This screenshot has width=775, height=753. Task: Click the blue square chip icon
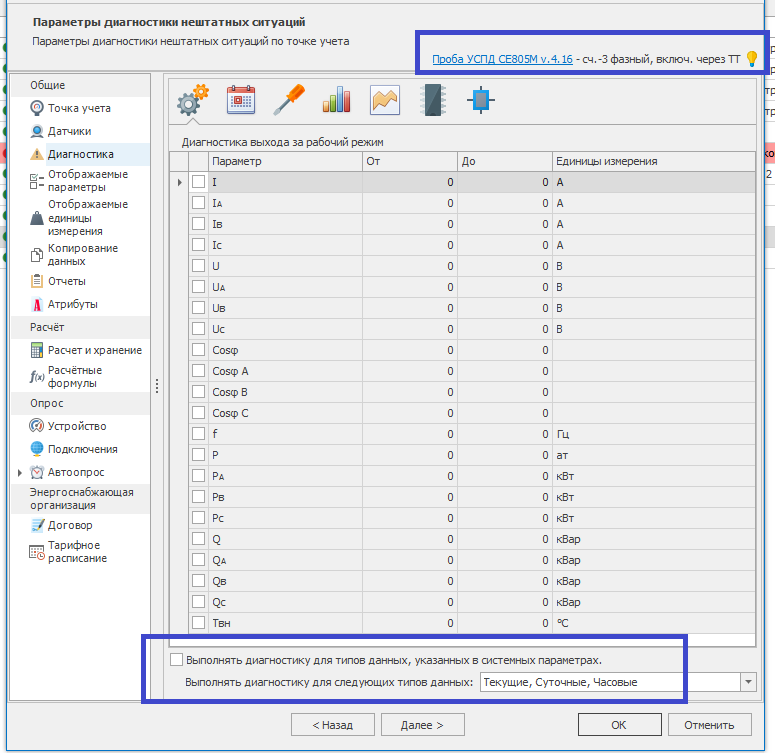click(481, 100)
